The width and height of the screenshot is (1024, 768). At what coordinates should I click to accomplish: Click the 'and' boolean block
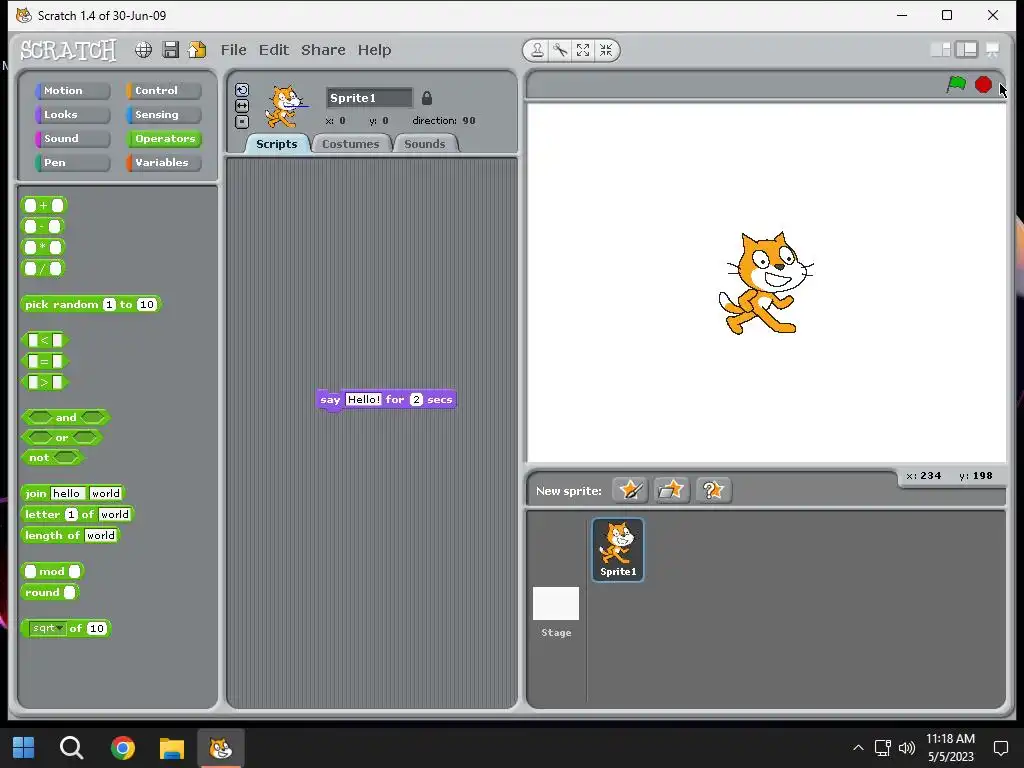[x=65, y=417]
